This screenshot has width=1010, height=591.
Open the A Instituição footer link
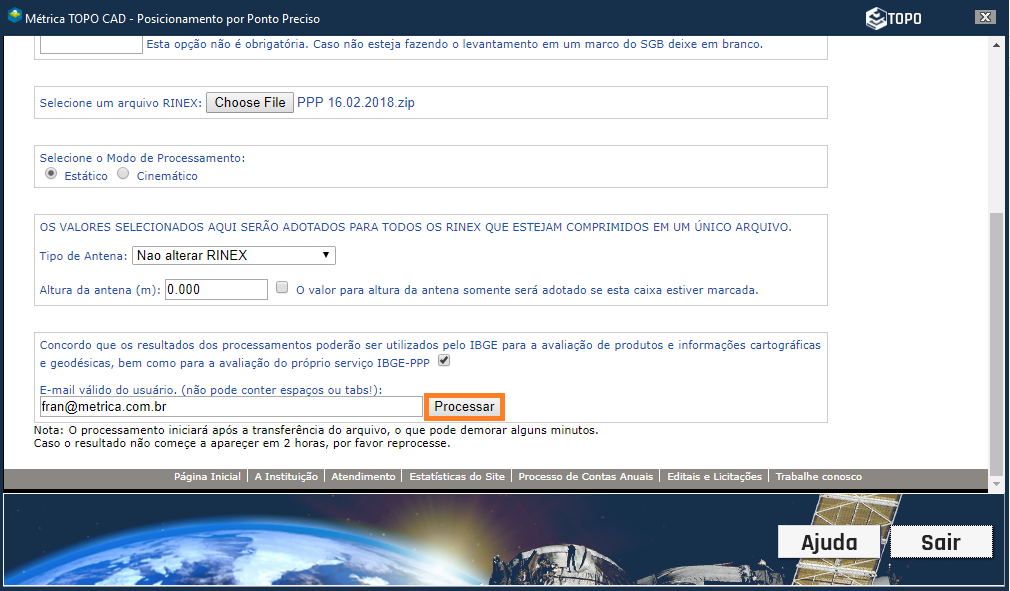click(286, 476)
